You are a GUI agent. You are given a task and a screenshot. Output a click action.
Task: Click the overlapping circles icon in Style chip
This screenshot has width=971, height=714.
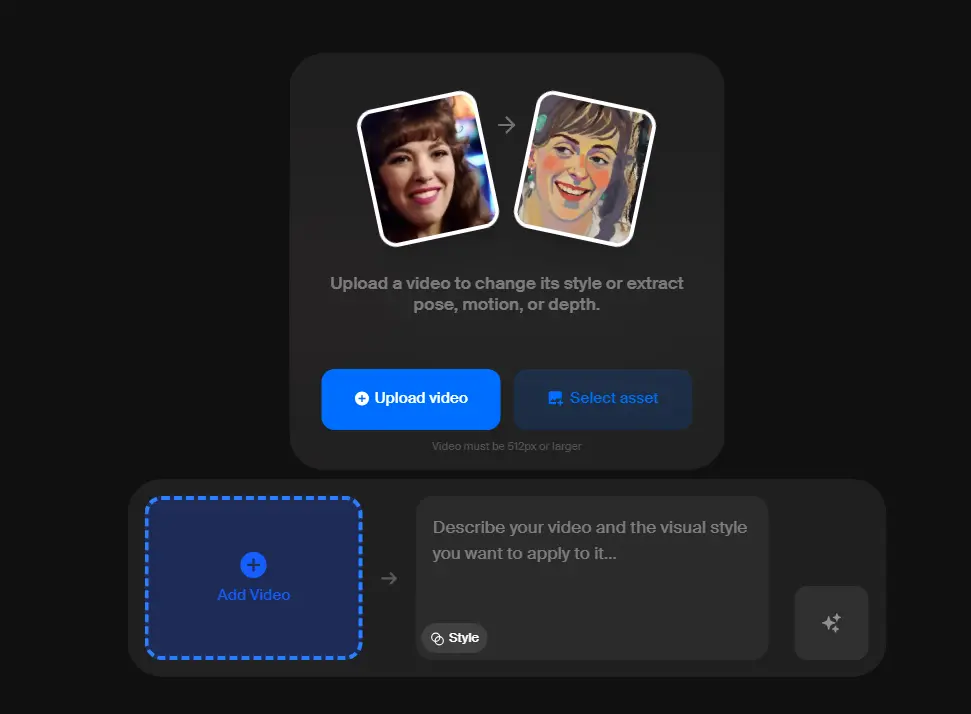(x=437, y=638)
